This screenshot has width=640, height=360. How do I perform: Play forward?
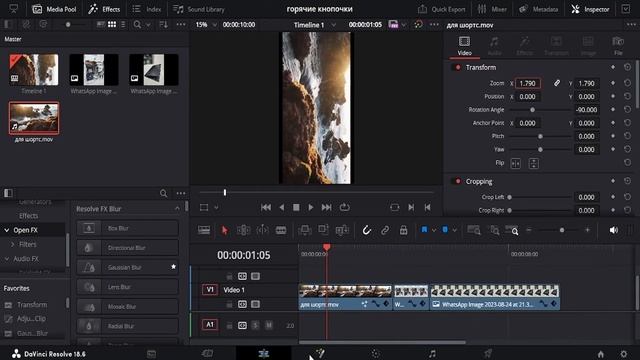pos(311,207)
